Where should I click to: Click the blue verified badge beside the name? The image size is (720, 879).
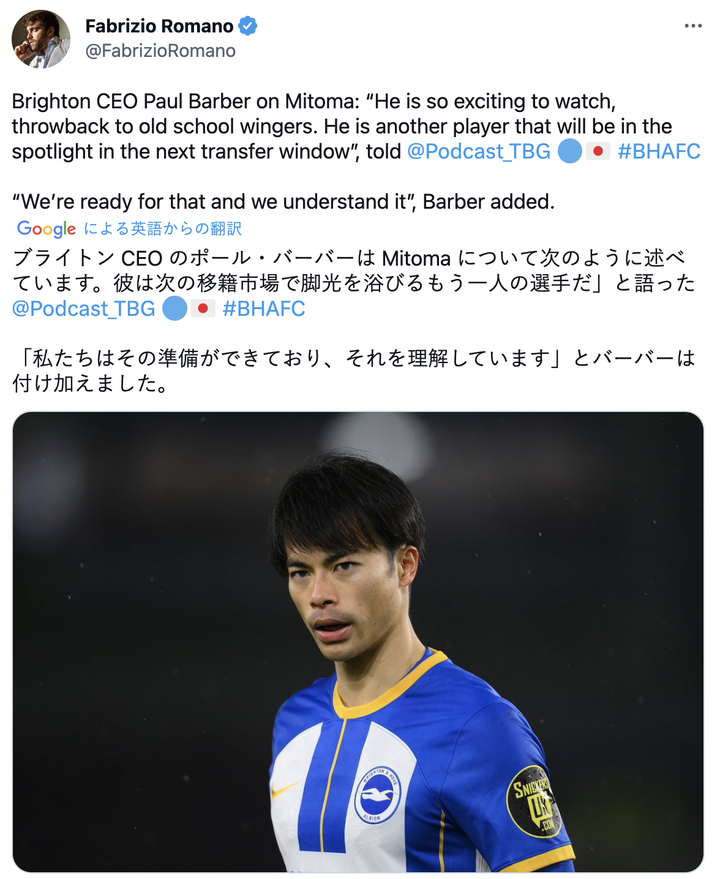[248, 26]
